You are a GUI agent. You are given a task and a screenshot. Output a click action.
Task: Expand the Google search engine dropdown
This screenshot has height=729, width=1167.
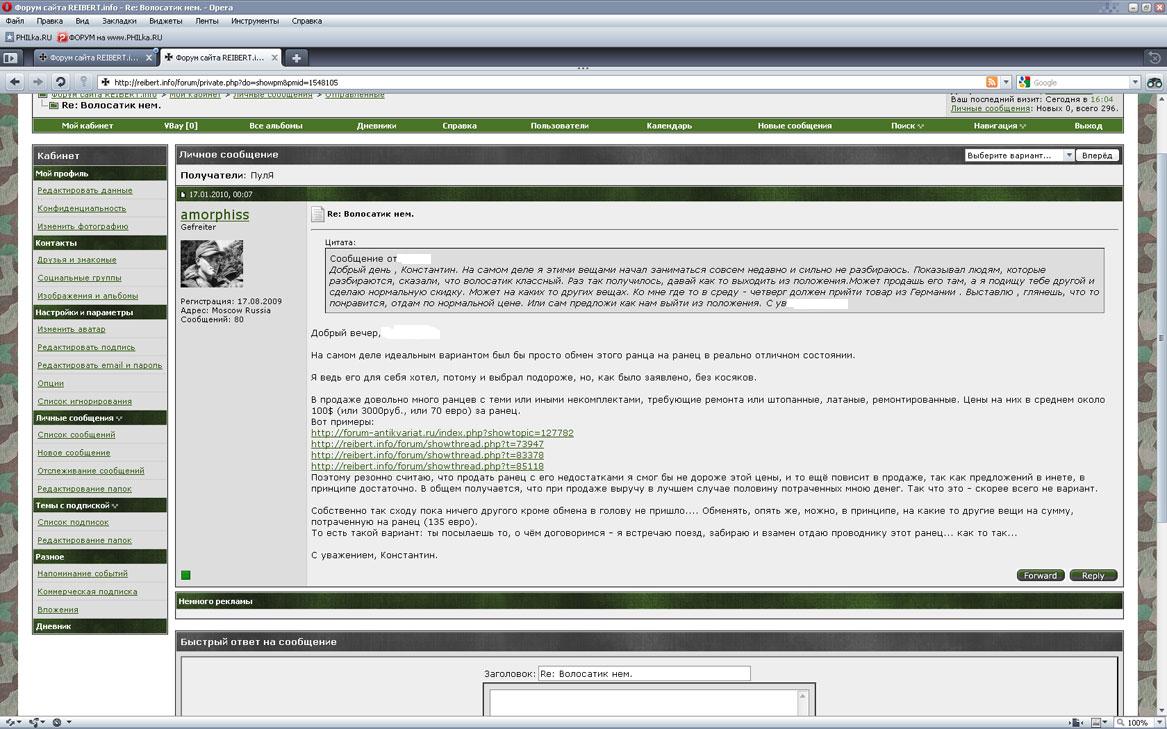[x=1135, y=82]
